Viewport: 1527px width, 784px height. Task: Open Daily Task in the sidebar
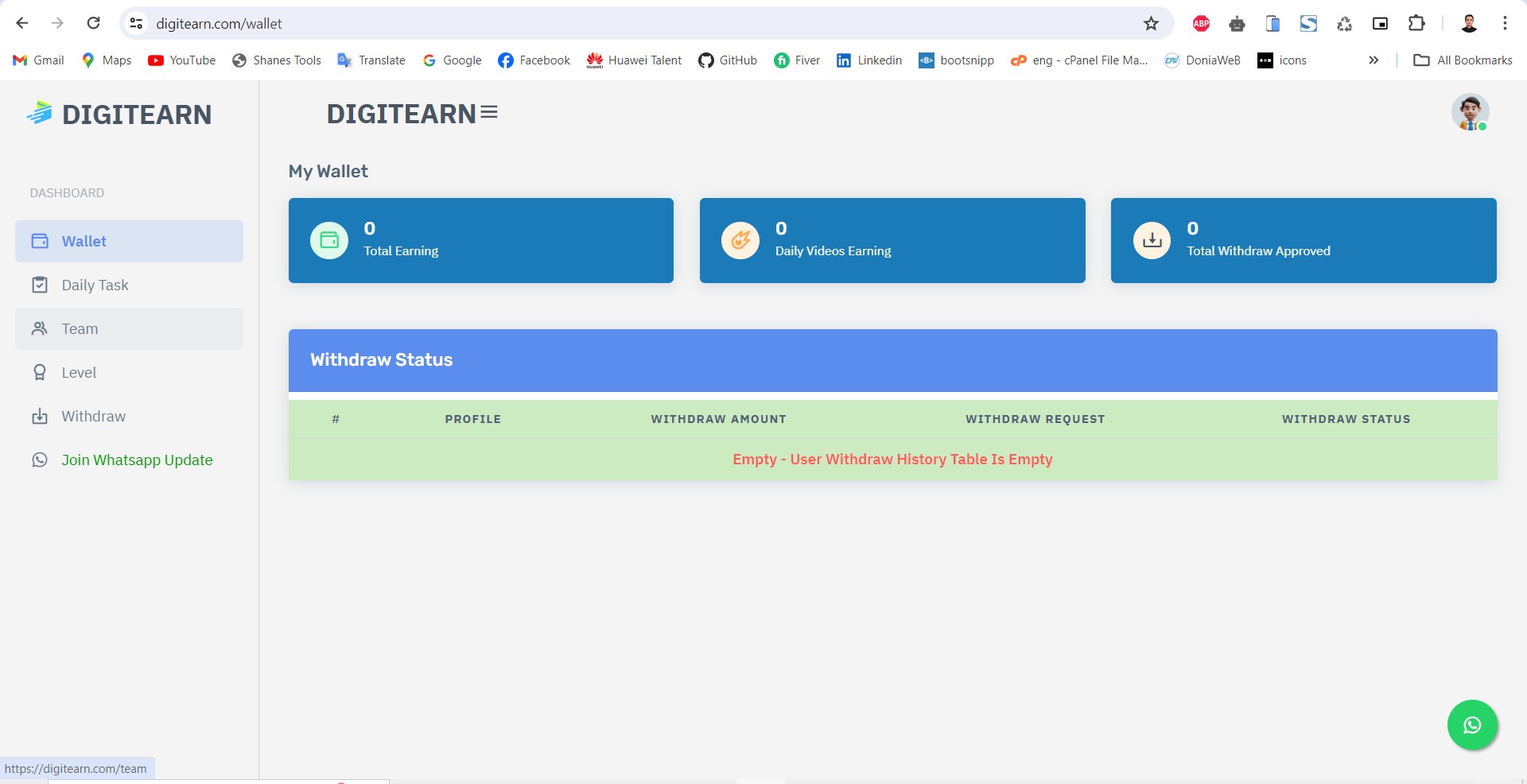pyautogui.click(x=129, y=285)
